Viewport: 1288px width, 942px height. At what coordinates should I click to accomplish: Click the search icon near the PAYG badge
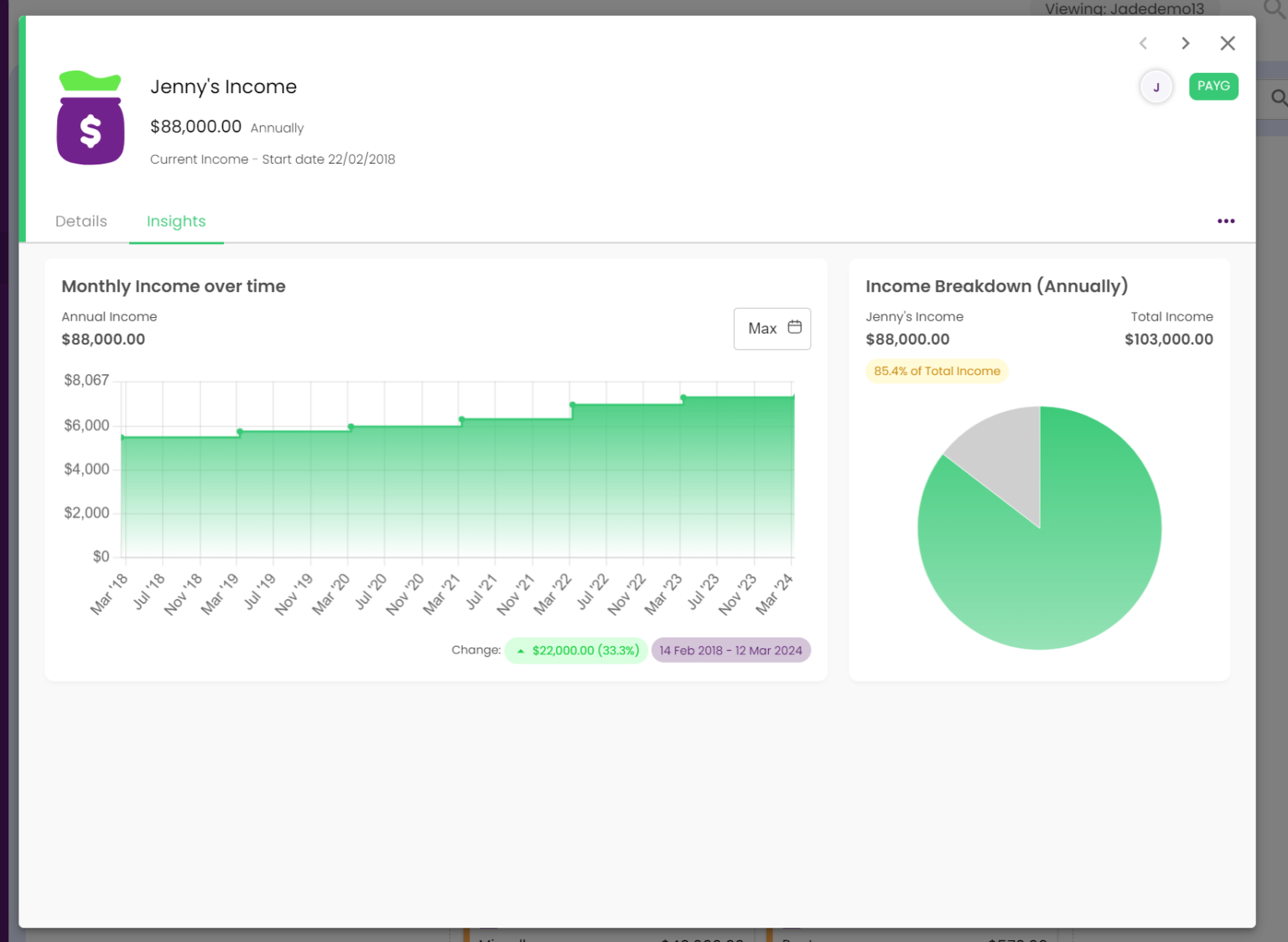click(1277, 97)
